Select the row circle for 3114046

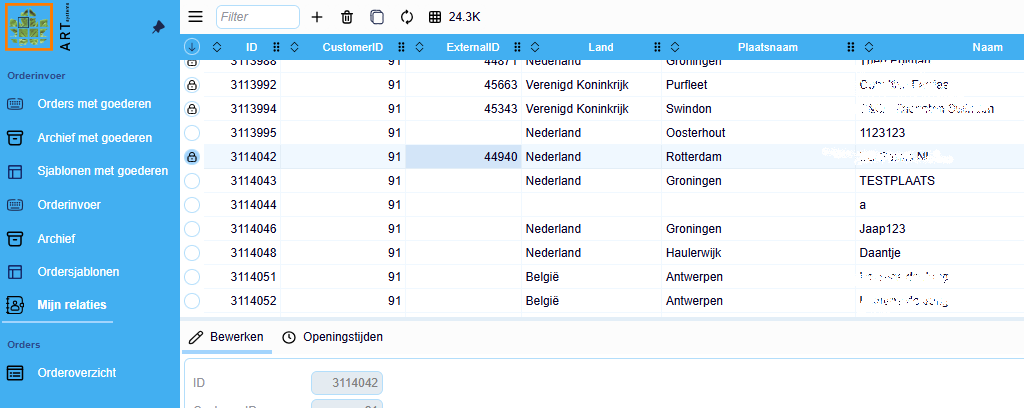(x=192, y=228)
